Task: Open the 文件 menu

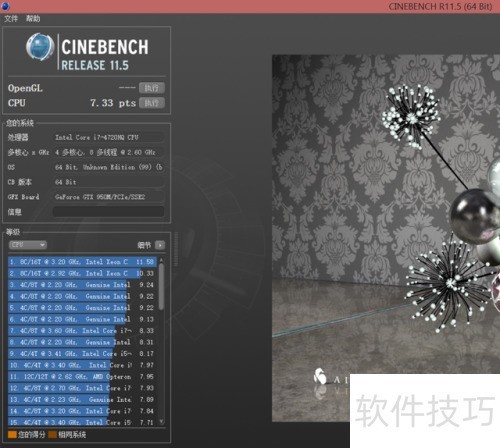Action: tap(11, 19)
